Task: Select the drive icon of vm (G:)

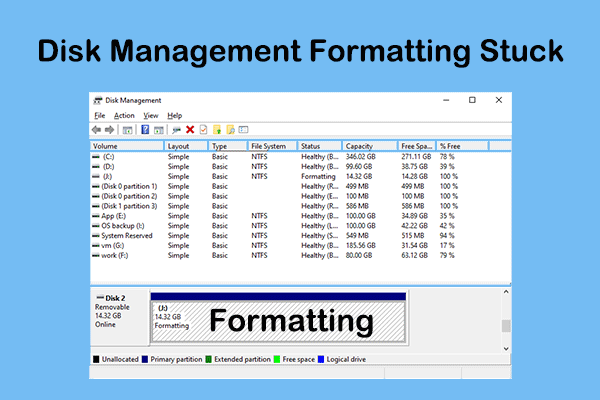Action: 96,245
